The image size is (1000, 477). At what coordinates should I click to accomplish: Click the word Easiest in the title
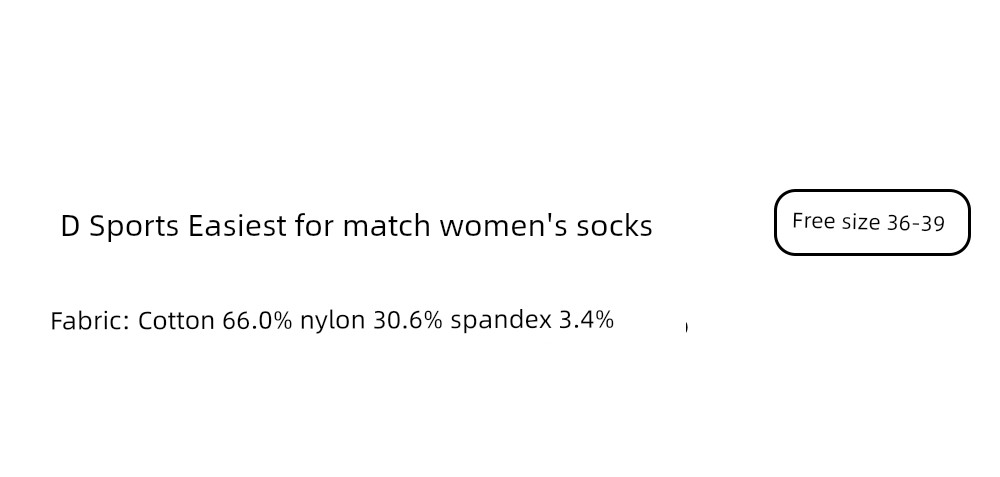(237, 226)
